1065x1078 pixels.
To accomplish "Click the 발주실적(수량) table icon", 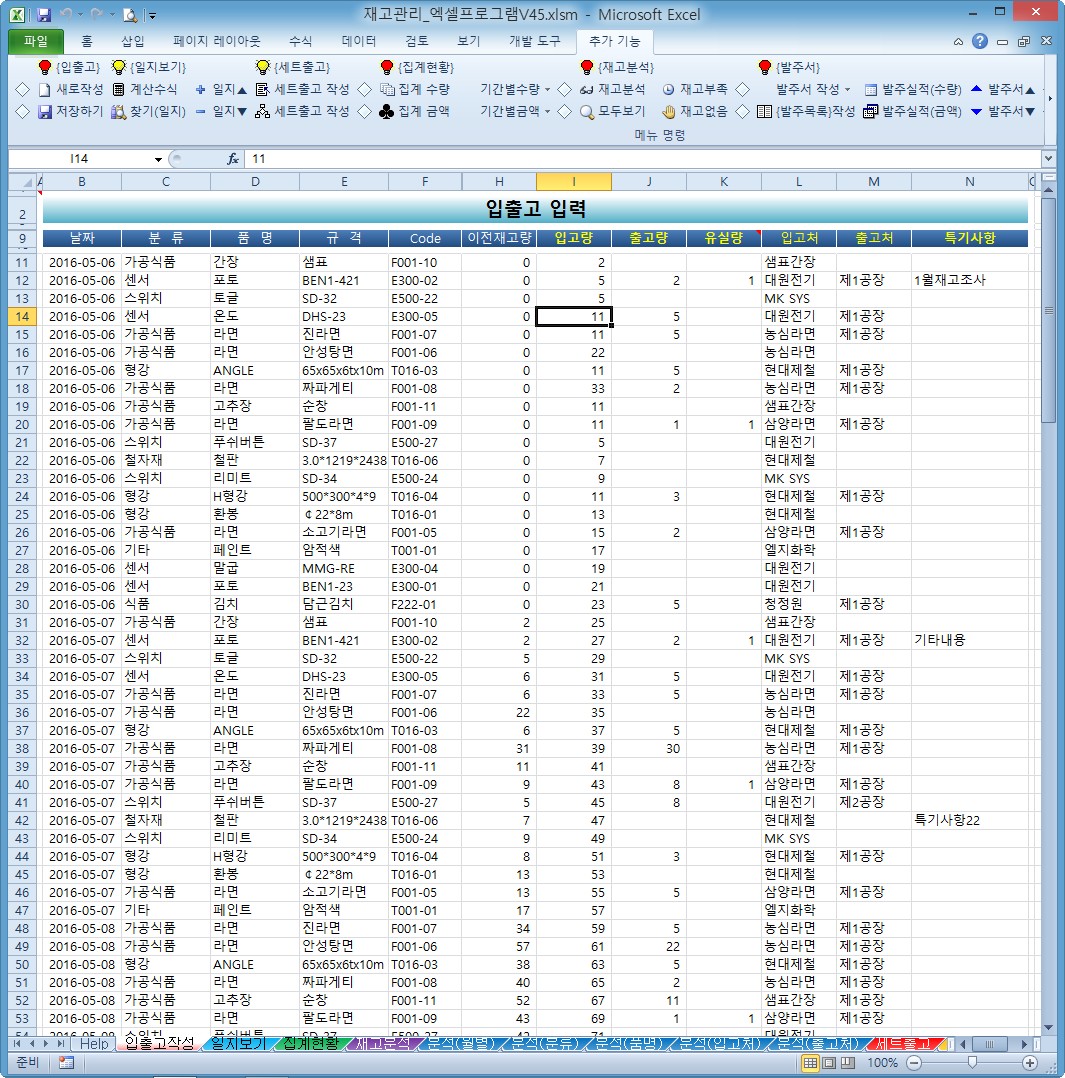I will [x=870, y=89].
